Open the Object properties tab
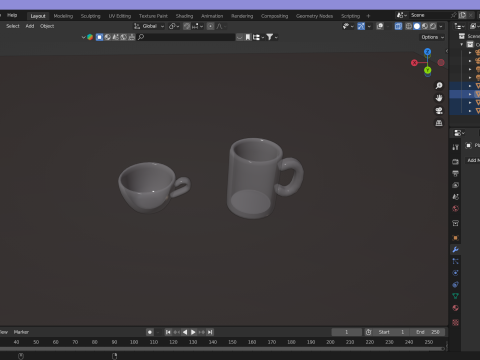Screen dimensions: 480x360 click(455, 238)
